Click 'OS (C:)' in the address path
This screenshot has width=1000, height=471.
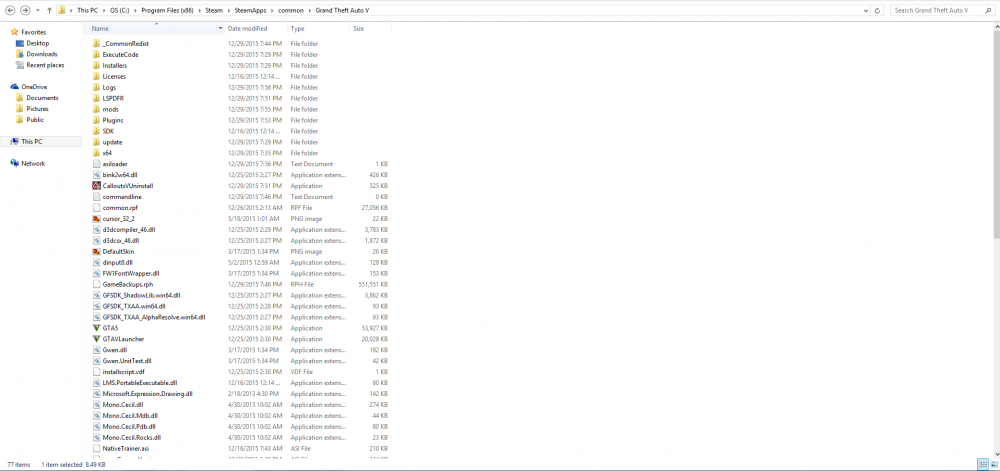pos(119,11)
